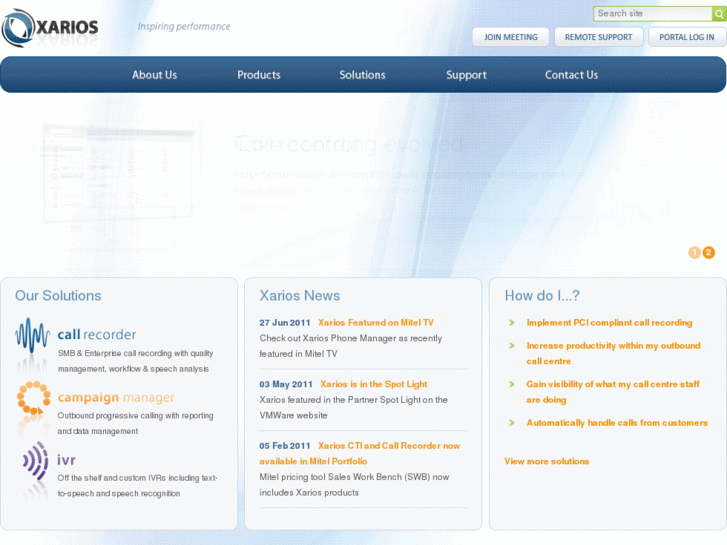Click the 27 Jun 2011 date

pyautogui.click(x=285, y=323)
